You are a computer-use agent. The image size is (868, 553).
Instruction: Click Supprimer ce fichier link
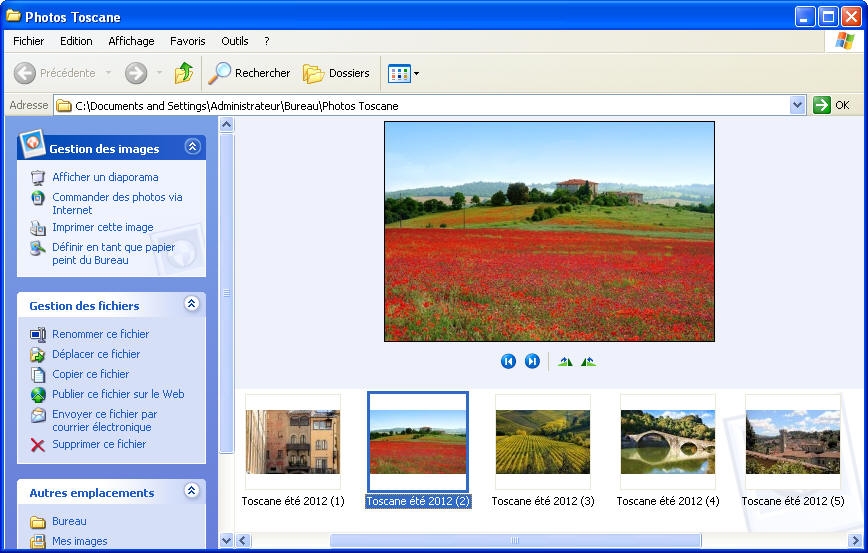click(x=99, y=444)
